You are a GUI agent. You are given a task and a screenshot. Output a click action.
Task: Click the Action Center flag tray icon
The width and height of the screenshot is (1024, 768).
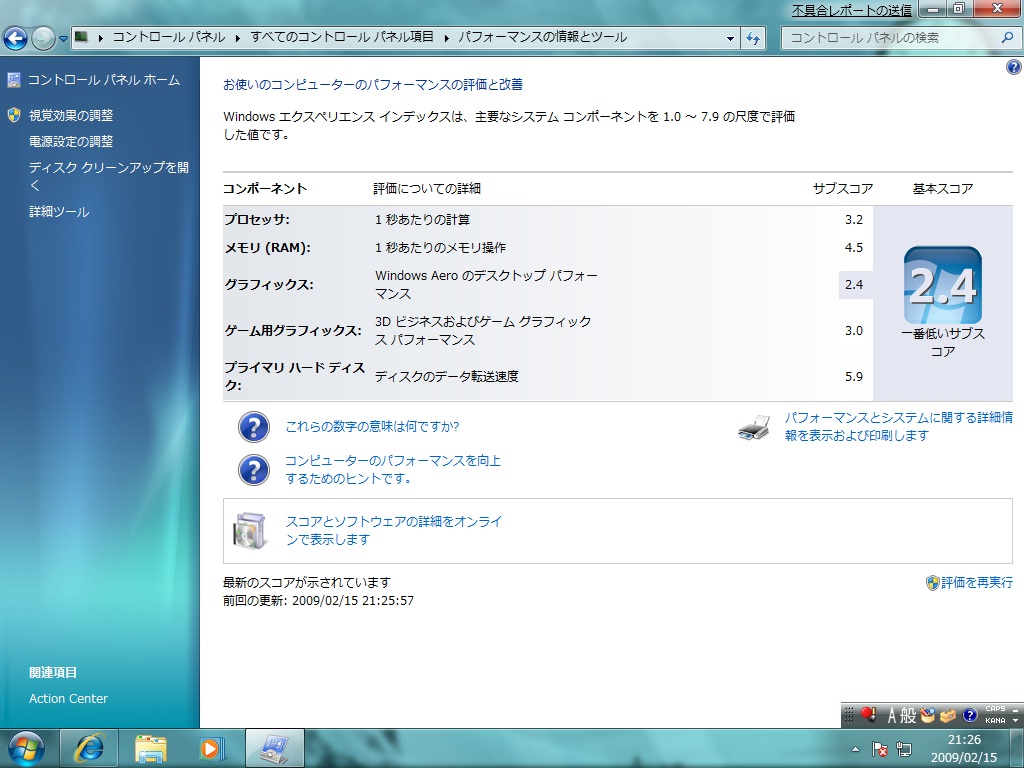(880, 749)
